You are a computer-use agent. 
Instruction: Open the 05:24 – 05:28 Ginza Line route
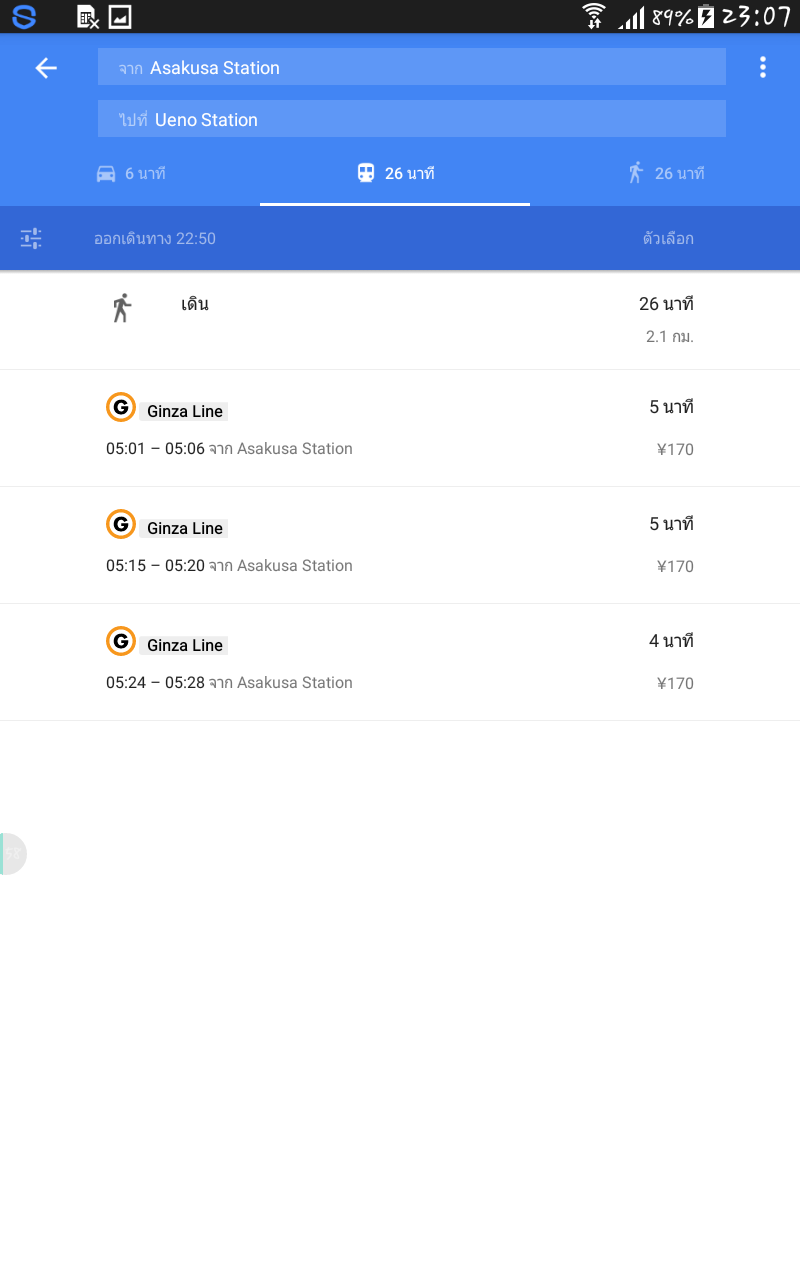[400, 662]
